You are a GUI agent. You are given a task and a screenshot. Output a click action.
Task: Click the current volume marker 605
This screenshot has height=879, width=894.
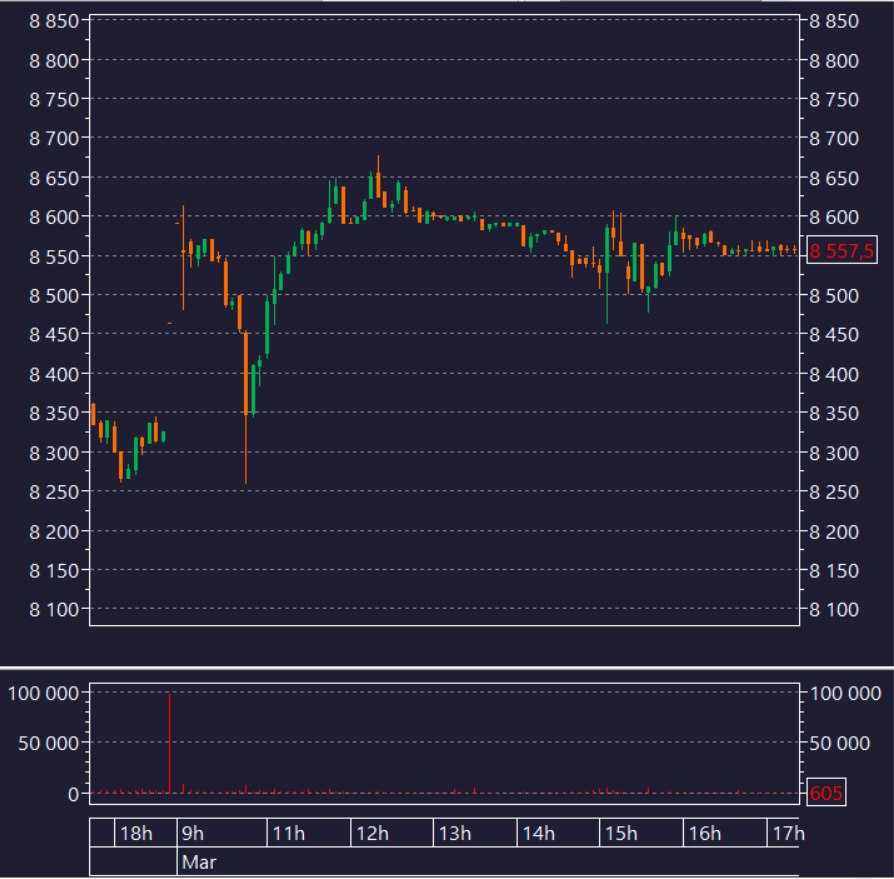coord(826,792)
